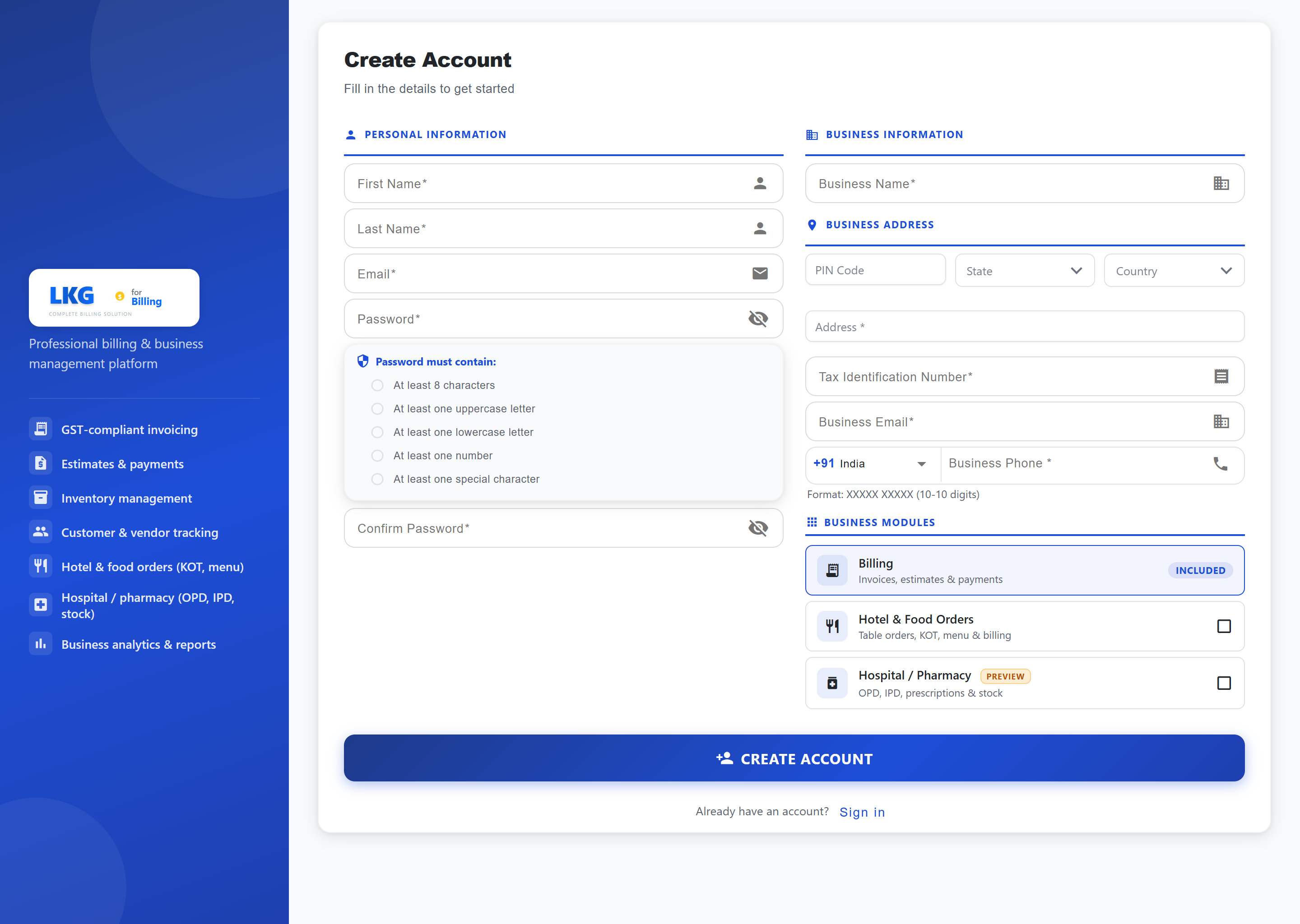Click the At least one special character circle
1300x924 pixels.
pos(377,479)
